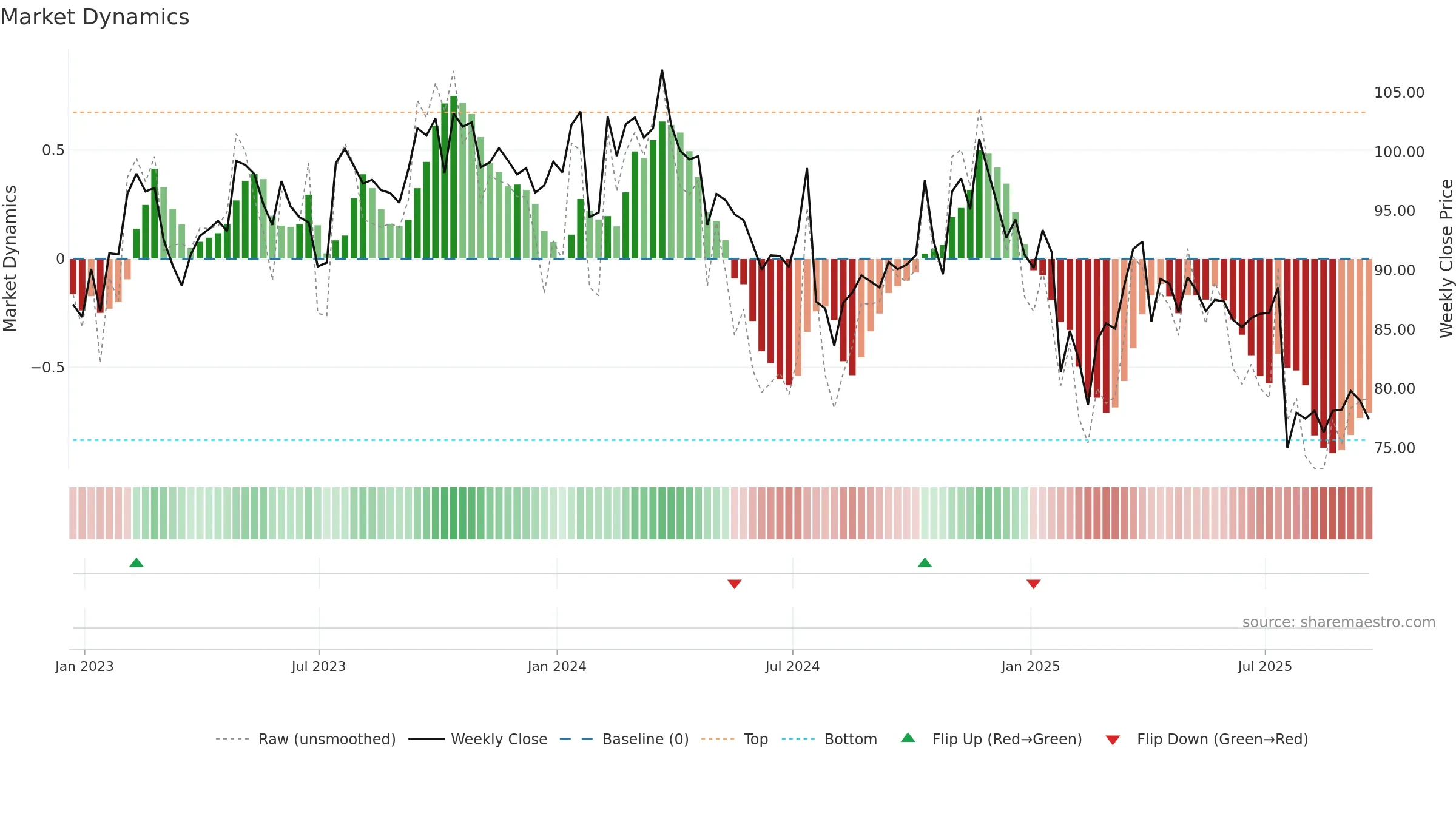The width and height of the screenshot is (1456, 819).
Task: Click the red Flip Down legend triangle icon
Action: coord(1113,740)
